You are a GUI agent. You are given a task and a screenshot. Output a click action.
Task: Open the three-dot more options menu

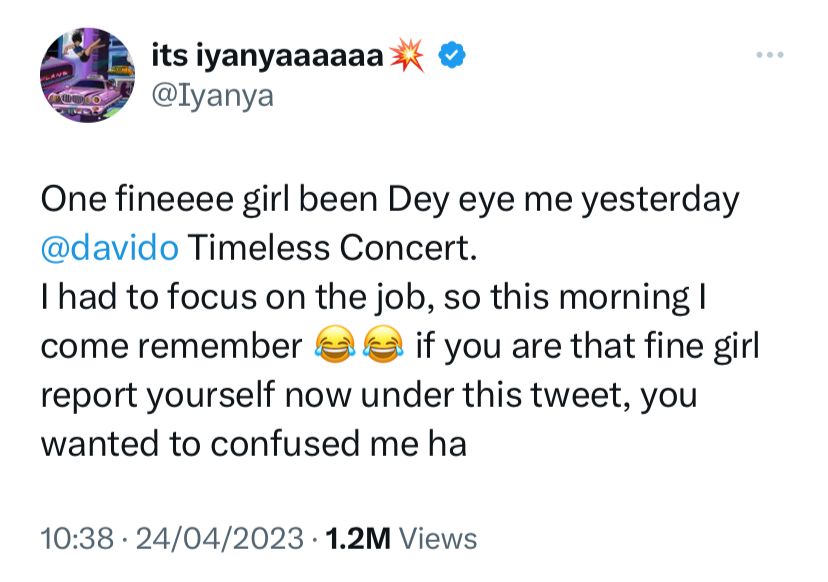pos(769,54)
